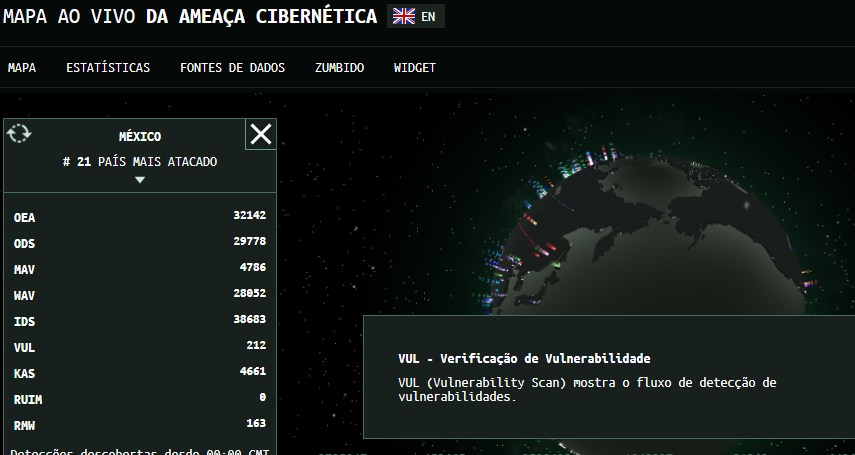Click the OEA value 32142

[250, 215]
